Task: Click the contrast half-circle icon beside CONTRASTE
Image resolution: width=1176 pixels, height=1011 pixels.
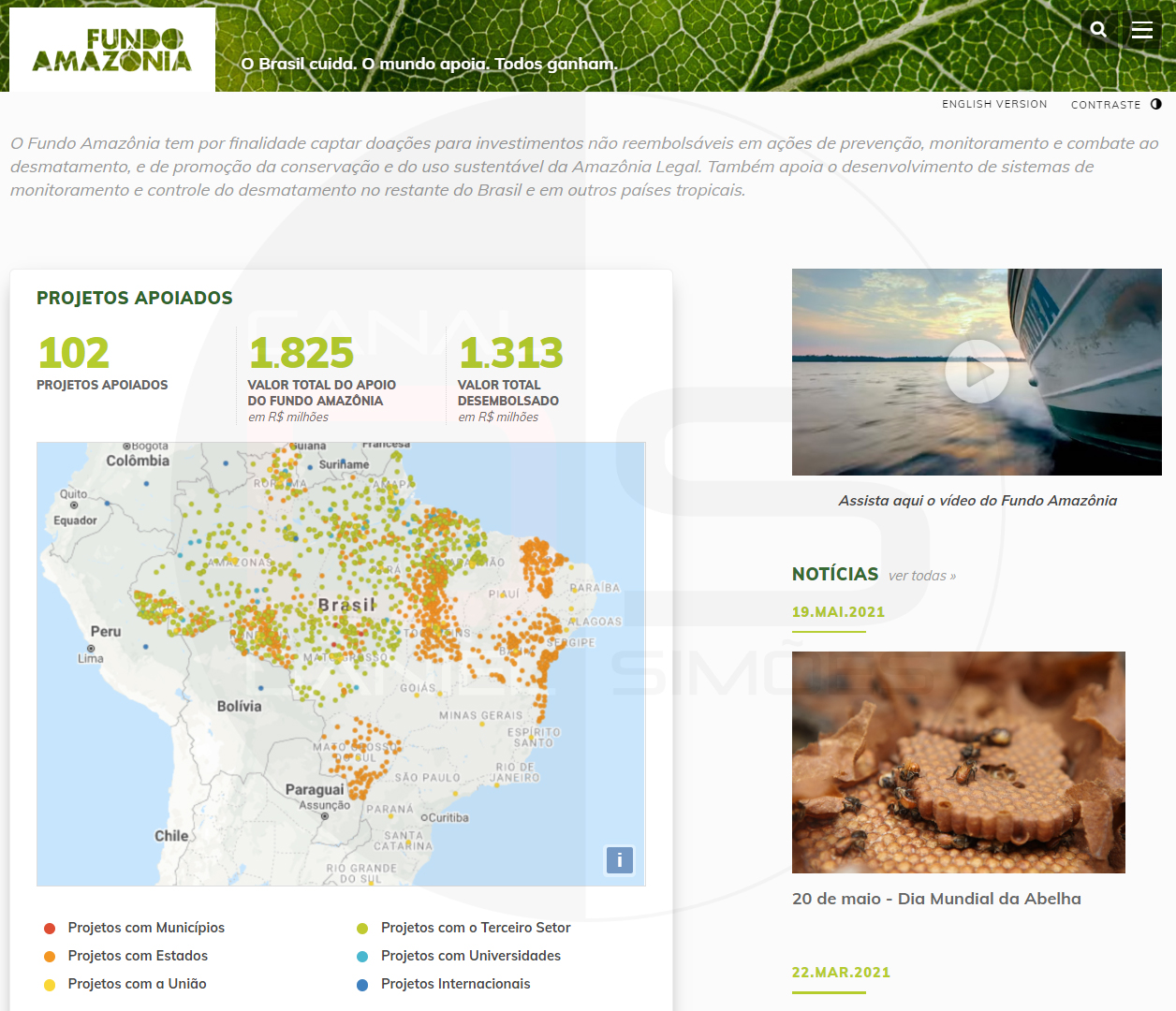Action: pos(1156,104)
